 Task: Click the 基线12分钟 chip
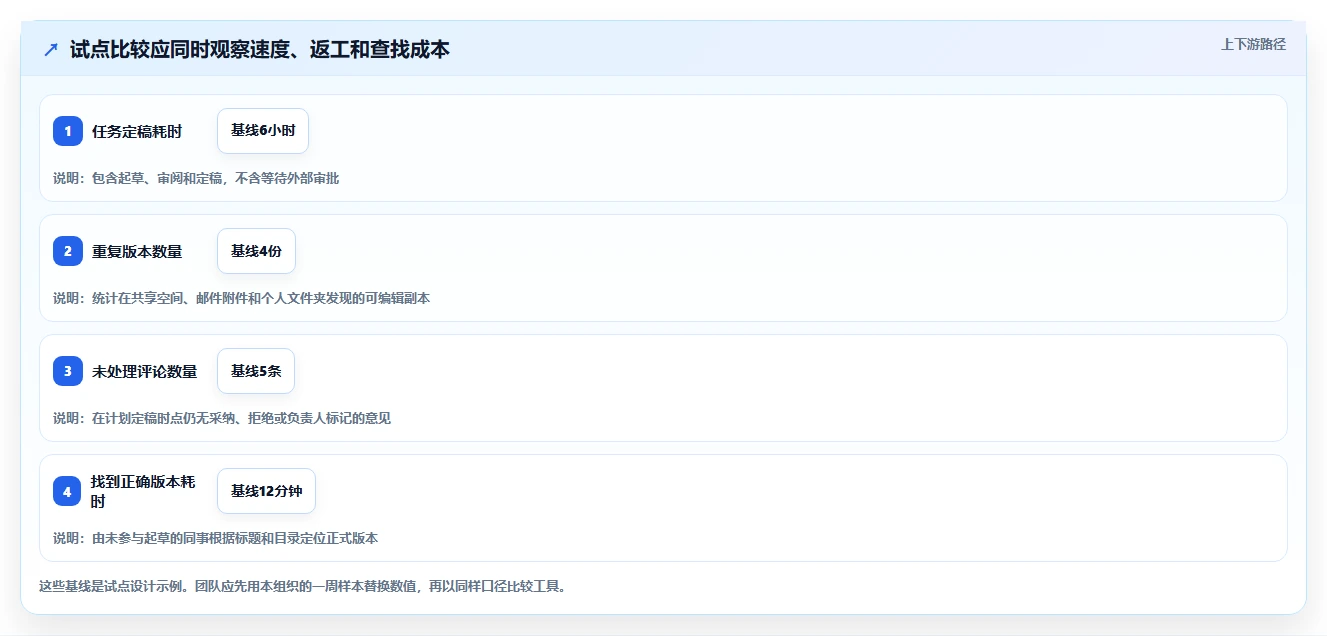tap(266, 491)
